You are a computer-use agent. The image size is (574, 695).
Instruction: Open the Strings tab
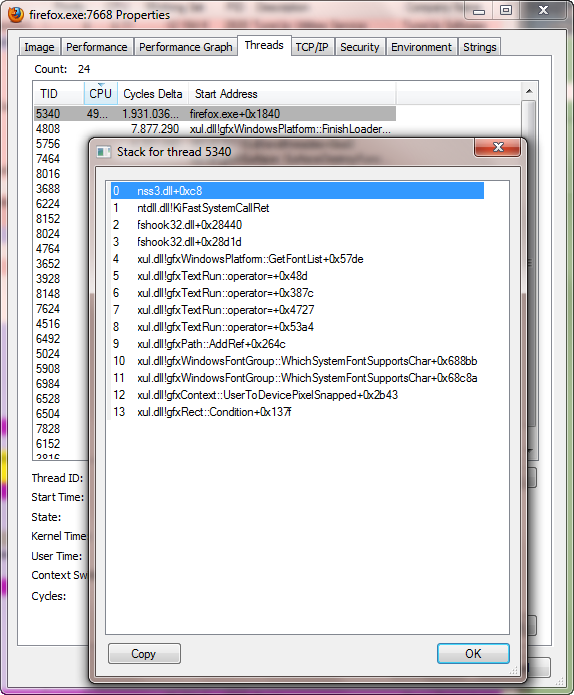[x=480, y=47]
